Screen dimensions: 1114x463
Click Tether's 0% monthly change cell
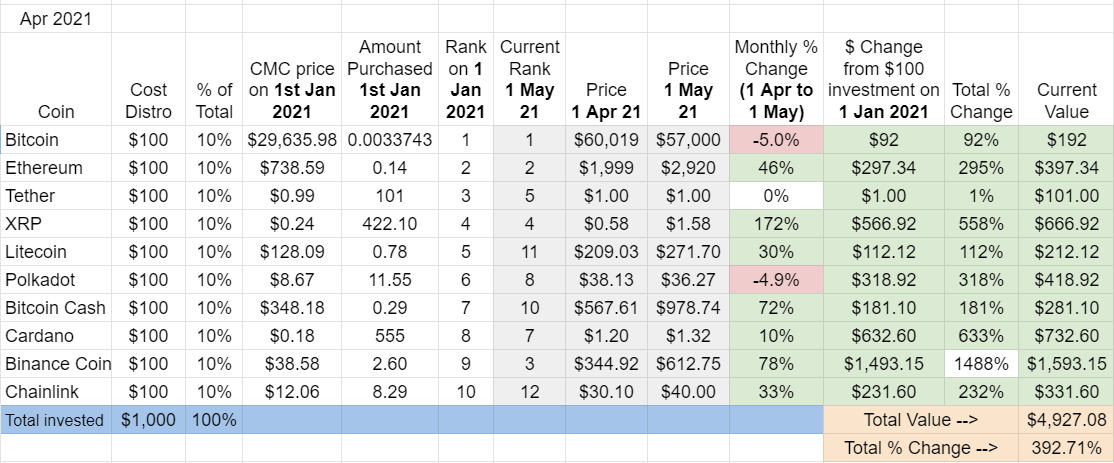777,196
